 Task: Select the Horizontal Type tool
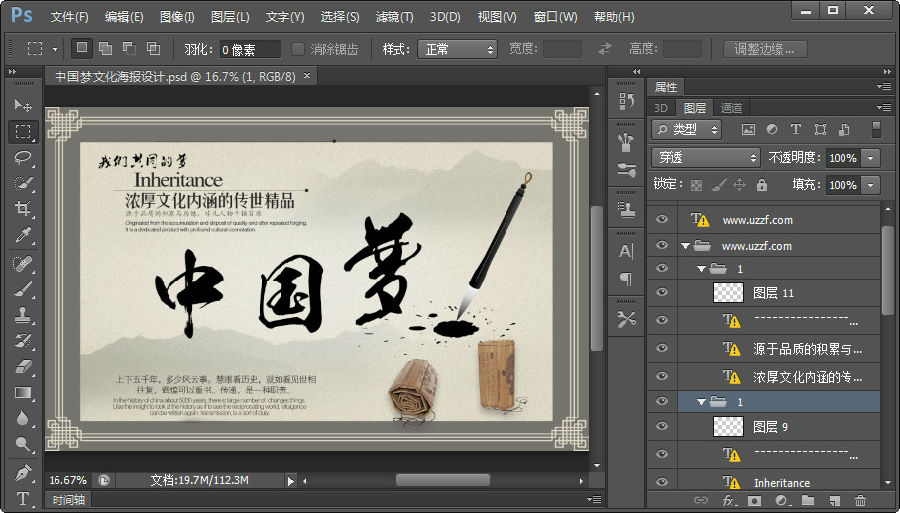[23, 498]
